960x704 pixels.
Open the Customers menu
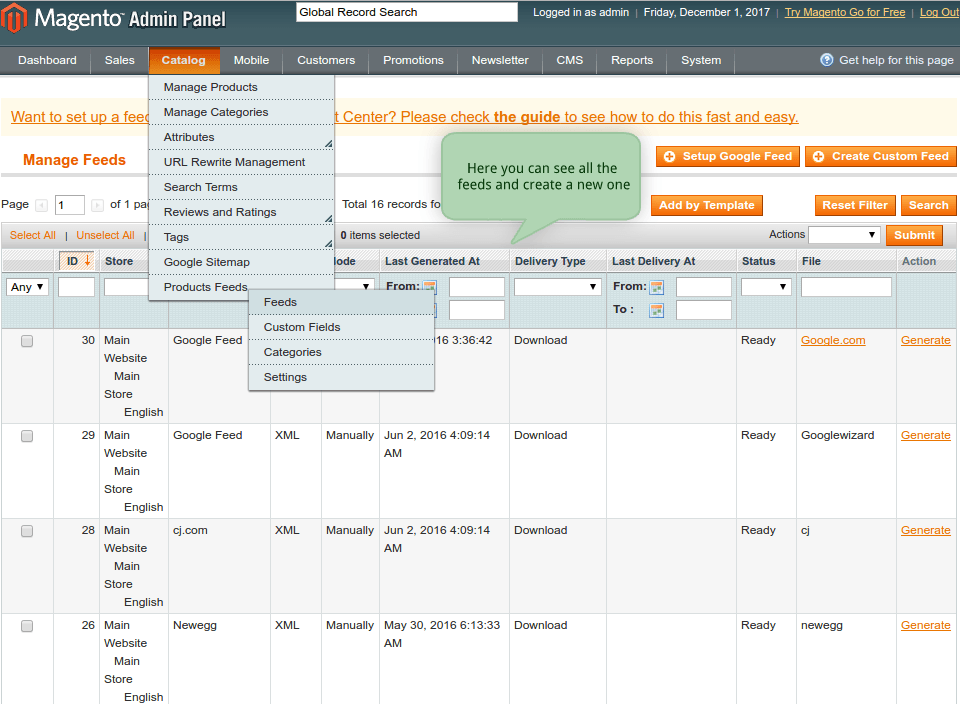[326, 60]
